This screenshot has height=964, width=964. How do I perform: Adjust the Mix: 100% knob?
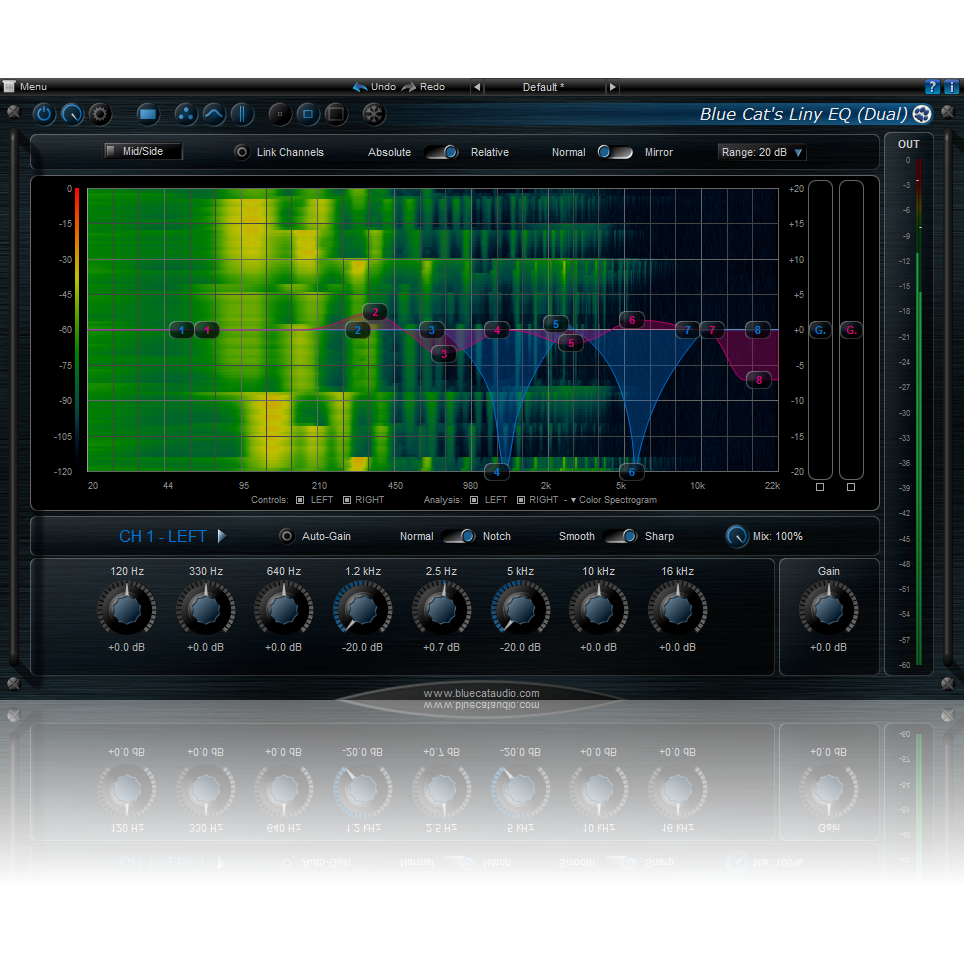tap(737, 536)
